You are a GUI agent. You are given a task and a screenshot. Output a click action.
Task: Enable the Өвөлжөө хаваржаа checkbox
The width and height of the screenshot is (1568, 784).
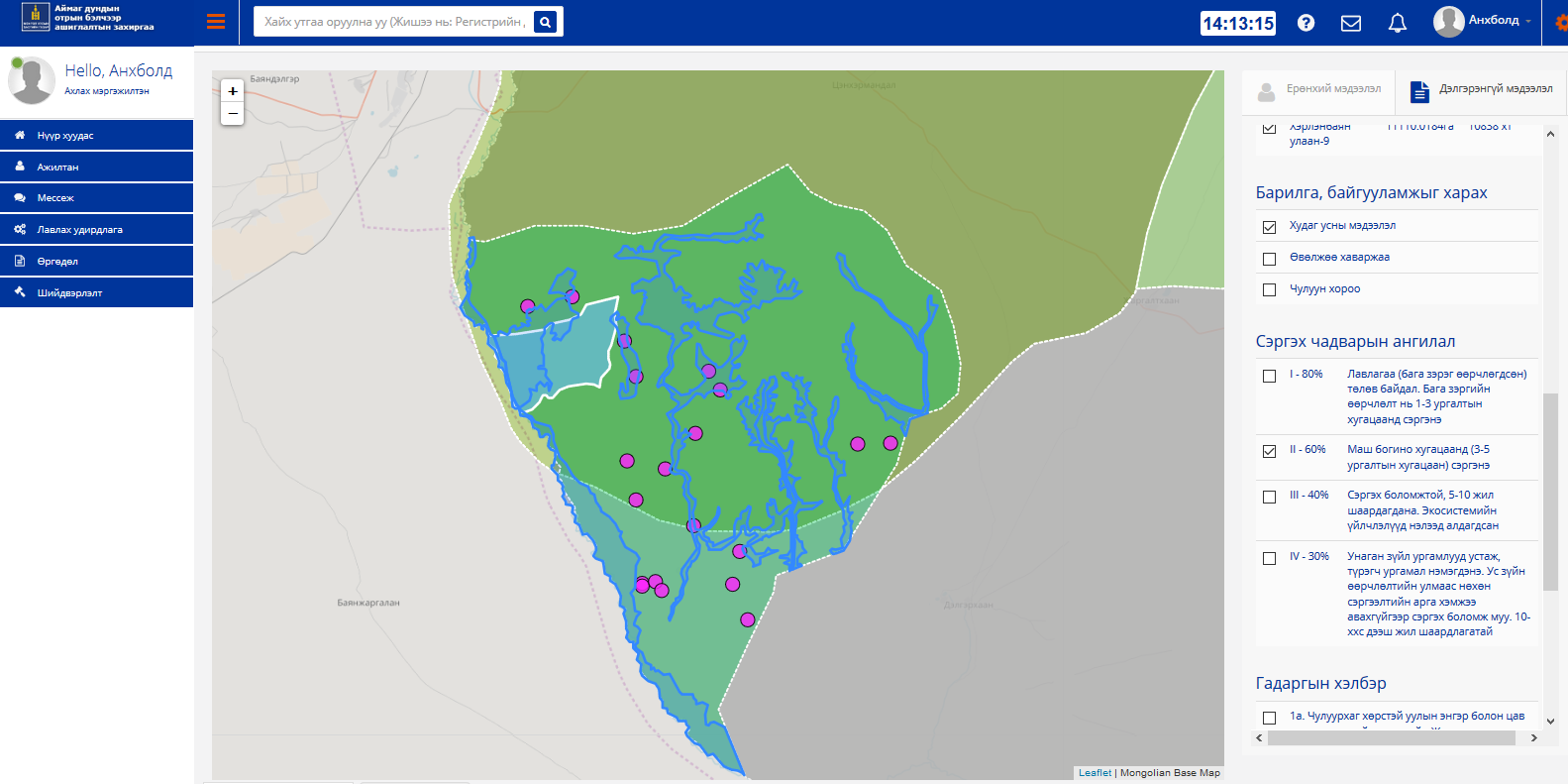[1269, 259]
